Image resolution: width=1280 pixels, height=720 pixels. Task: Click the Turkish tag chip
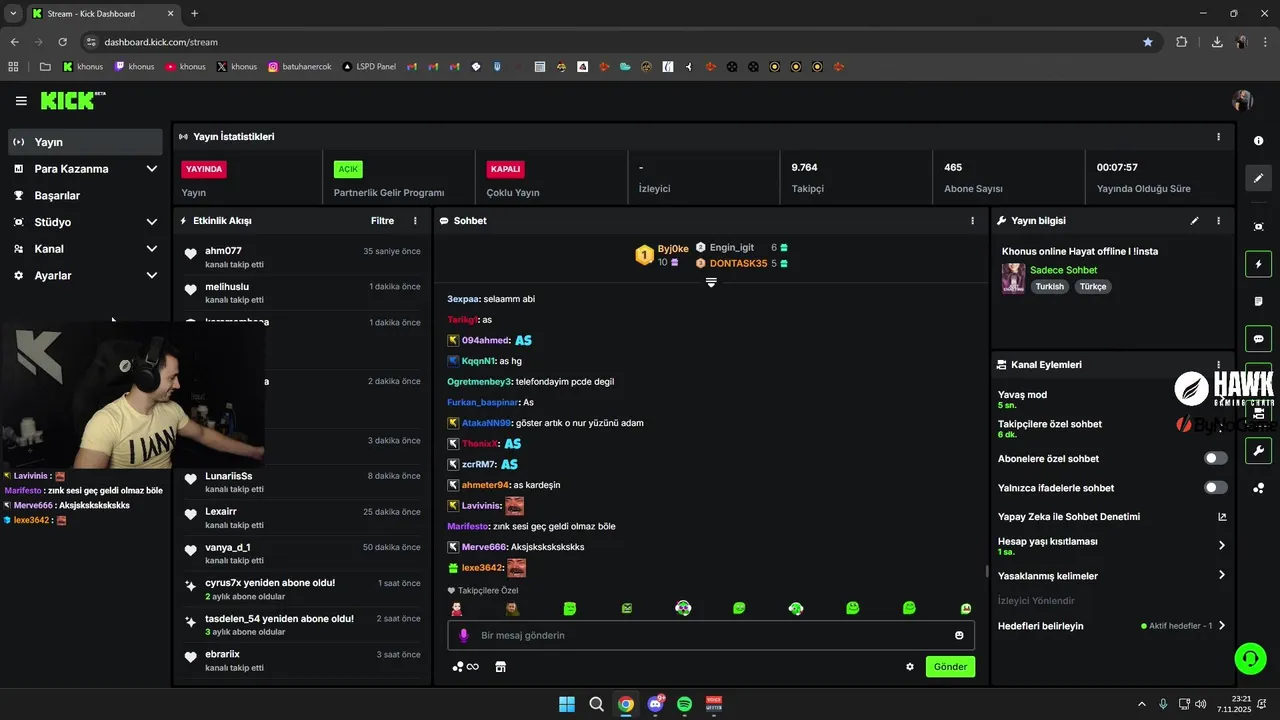point(1049,287)
